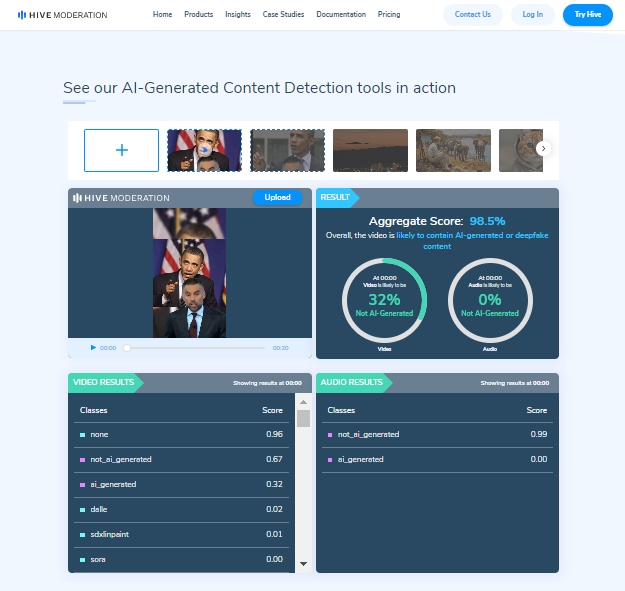The width and height of the screenshot is (625, 591).
Task: Click the video results scrollbar thumb
Action: (x=303, y=418)
